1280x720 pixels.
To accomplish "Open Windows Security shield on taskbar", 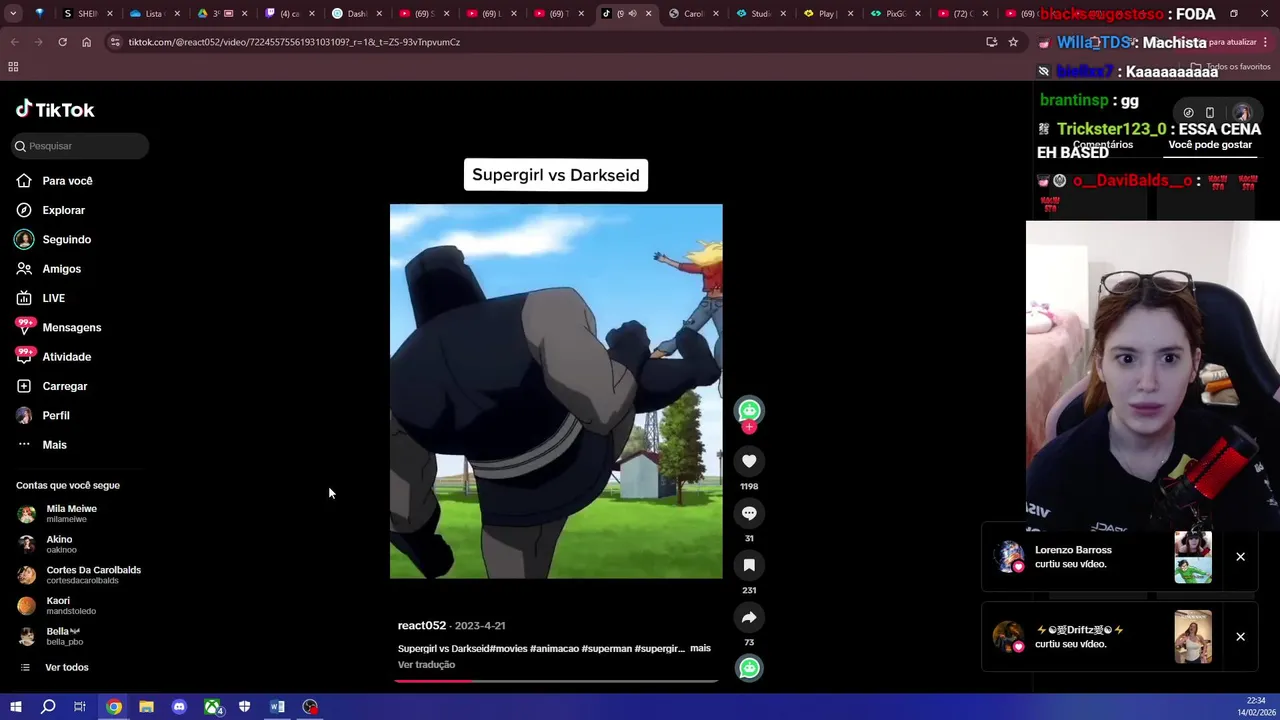I will [x=245, y=707].
